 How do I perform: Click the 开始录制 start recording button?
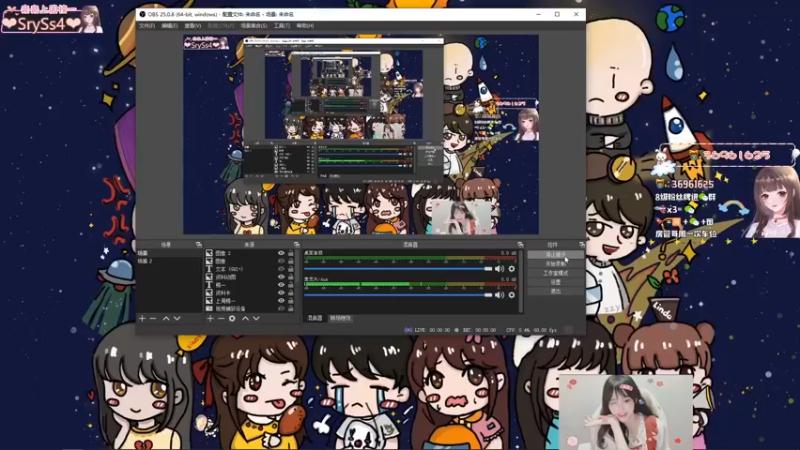coord(556,264)
